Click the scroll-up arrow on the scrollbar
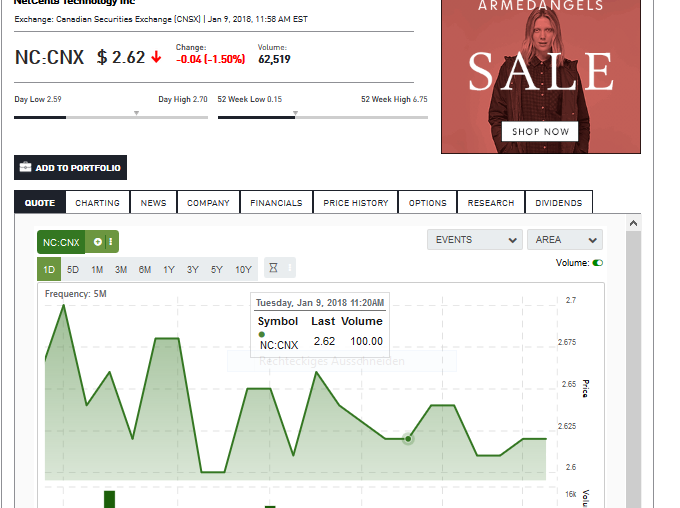Screen dimensions: 680x508 633,223
